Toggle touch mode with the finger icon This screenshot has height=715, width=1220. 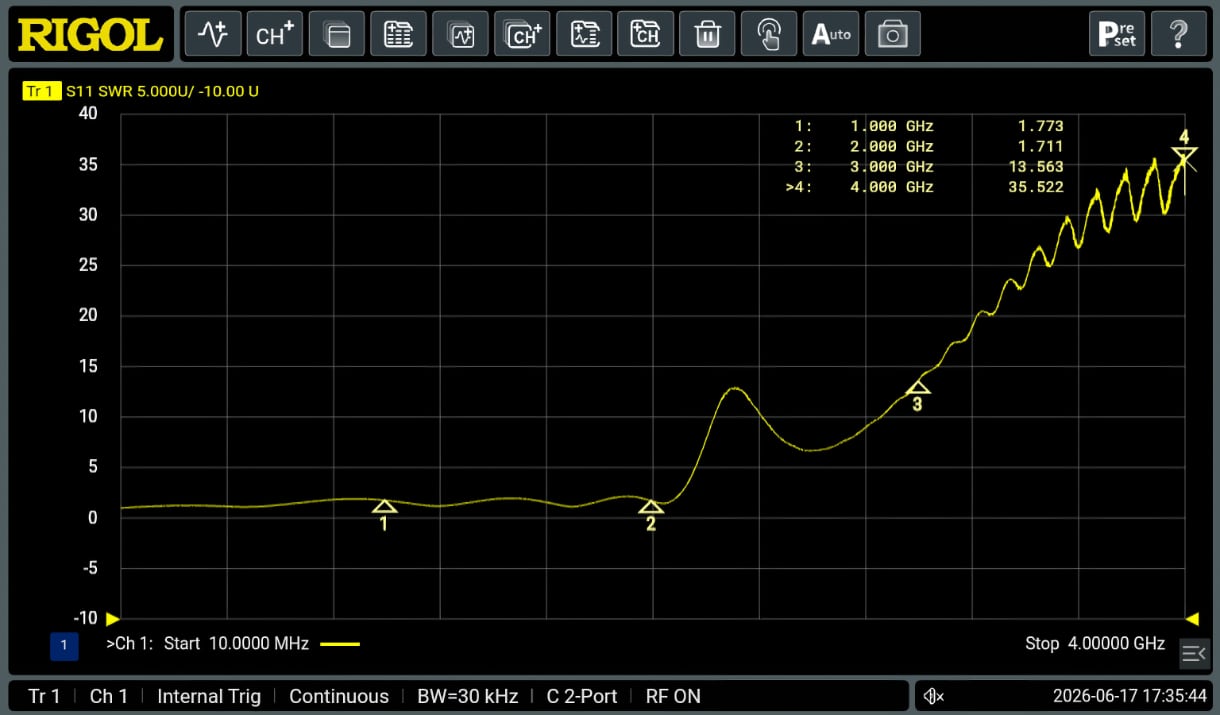click(770, 35)
